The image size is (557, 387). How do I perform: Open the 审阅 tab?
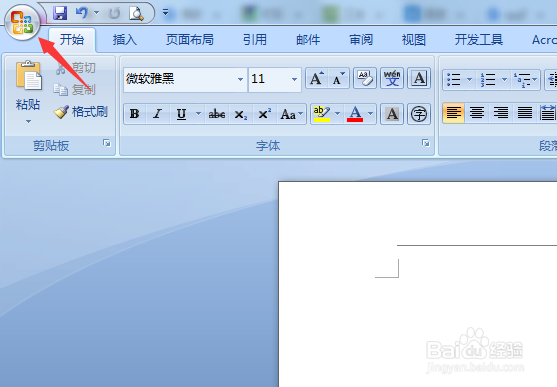361,39
